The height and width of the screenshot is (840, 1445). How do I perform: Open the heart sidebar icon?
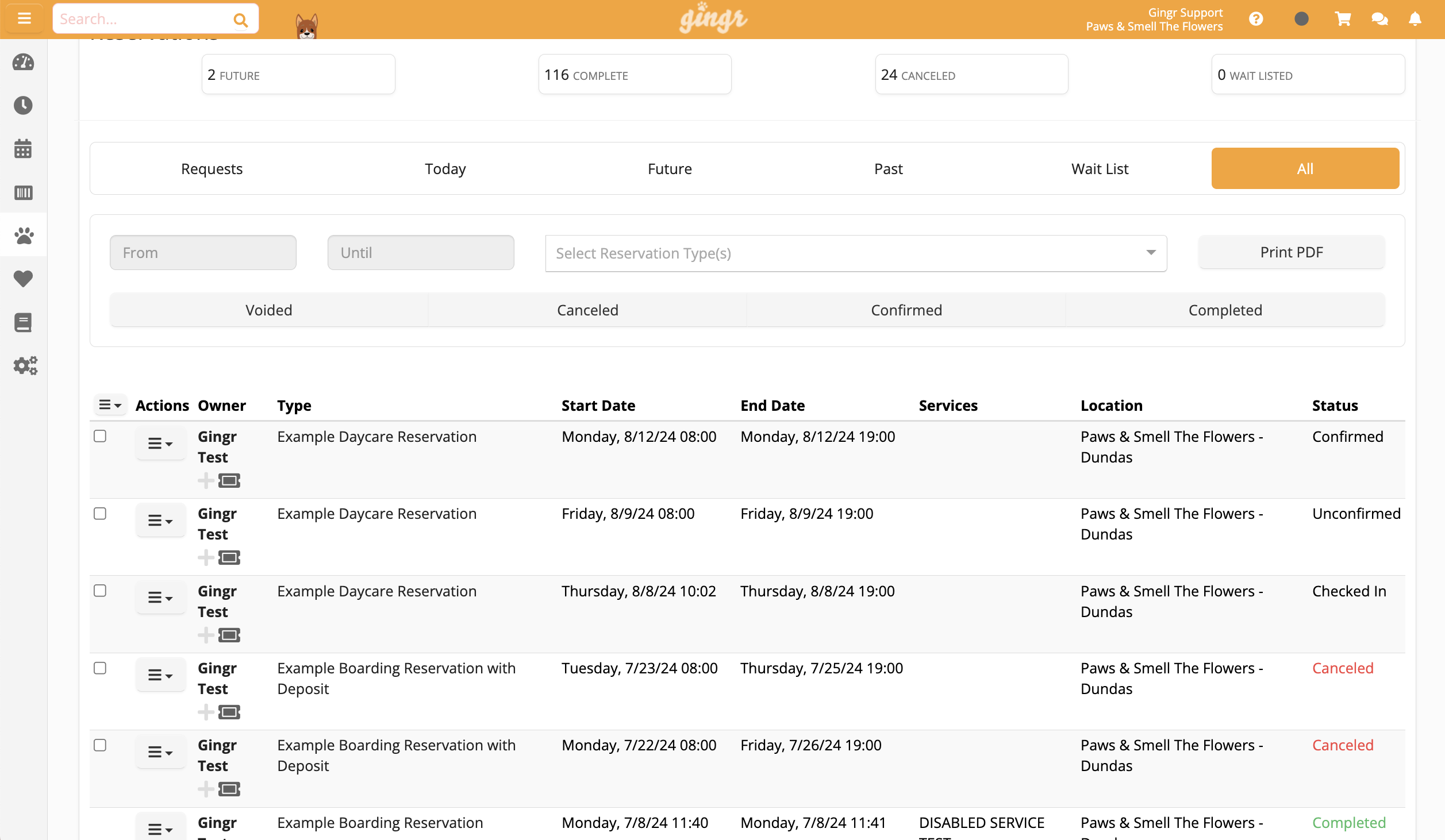pos(23,279)
